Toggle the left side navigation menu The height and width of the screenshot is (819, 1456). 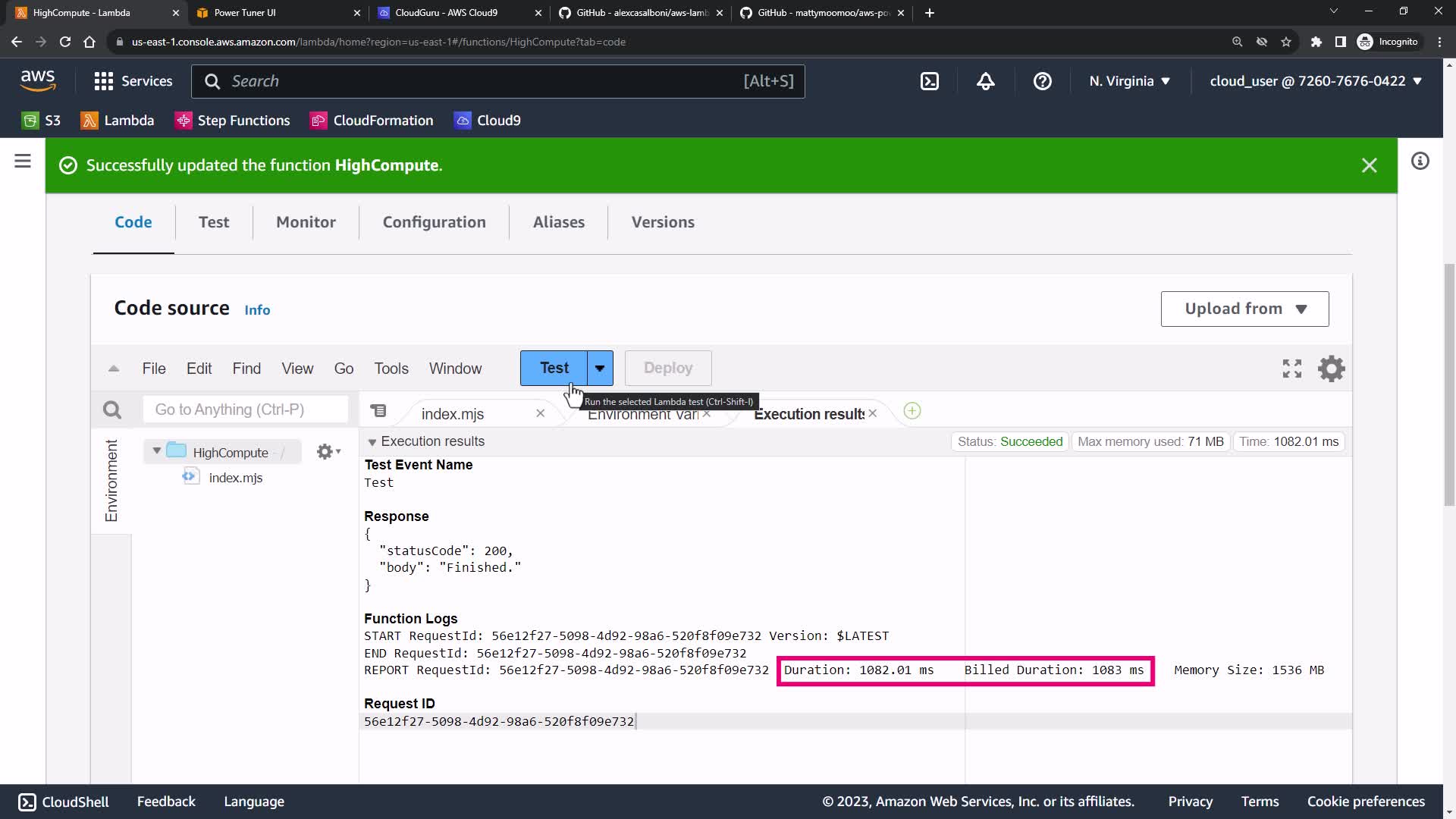(23, 161)
